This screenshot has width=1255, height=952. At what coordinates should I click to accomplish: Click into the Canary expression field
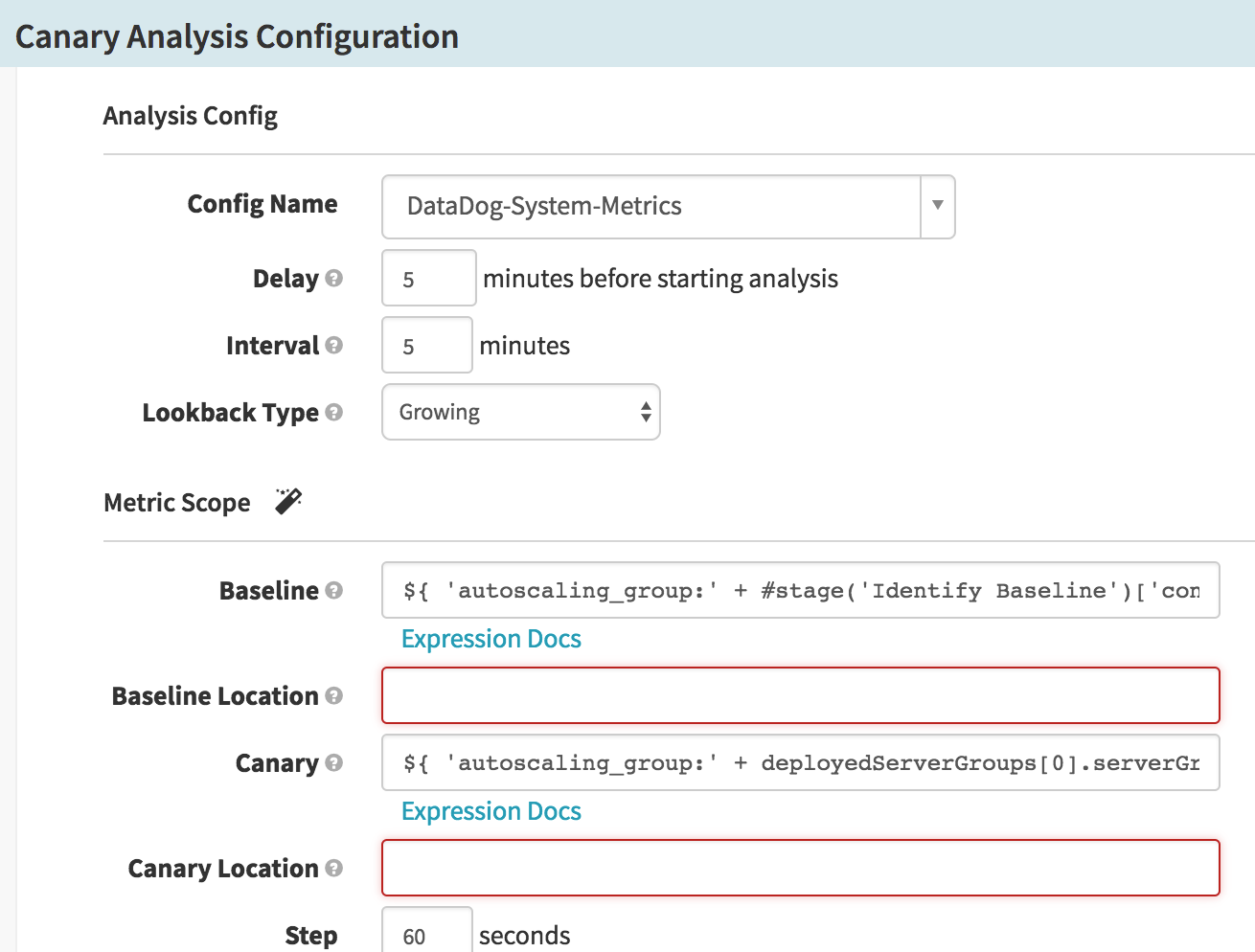[x=800, y=762]
